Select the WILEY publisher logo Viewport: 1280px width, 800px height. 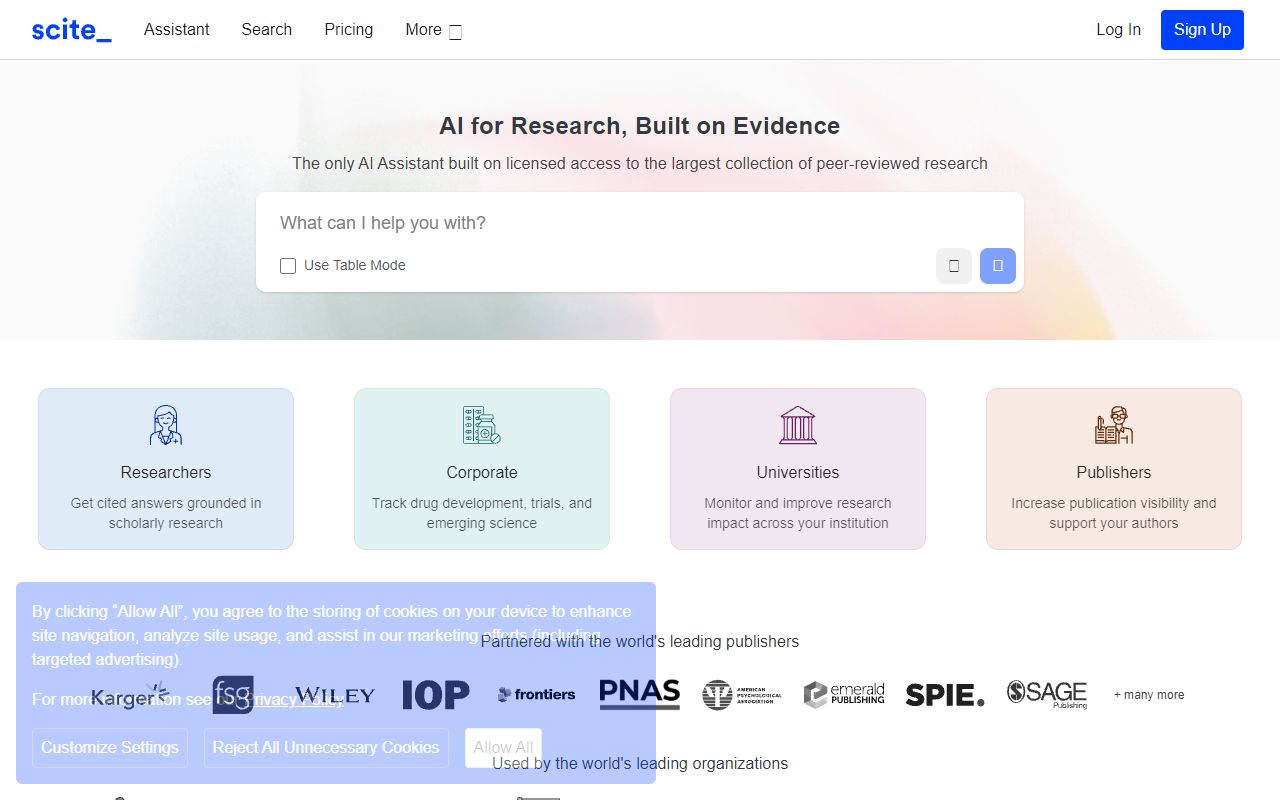336,694
